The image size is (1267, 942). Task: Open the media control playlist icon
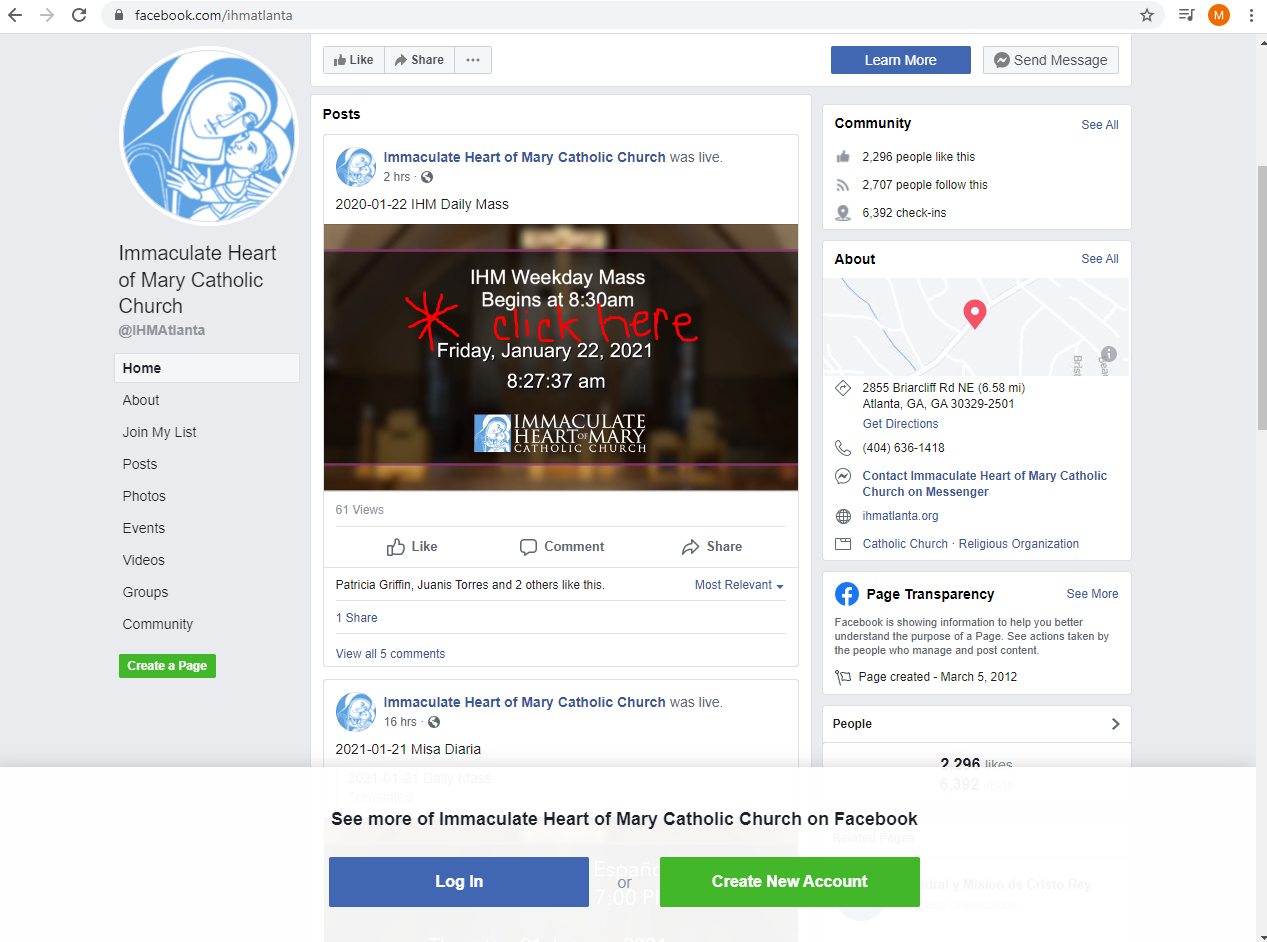tap(1186, 15)
